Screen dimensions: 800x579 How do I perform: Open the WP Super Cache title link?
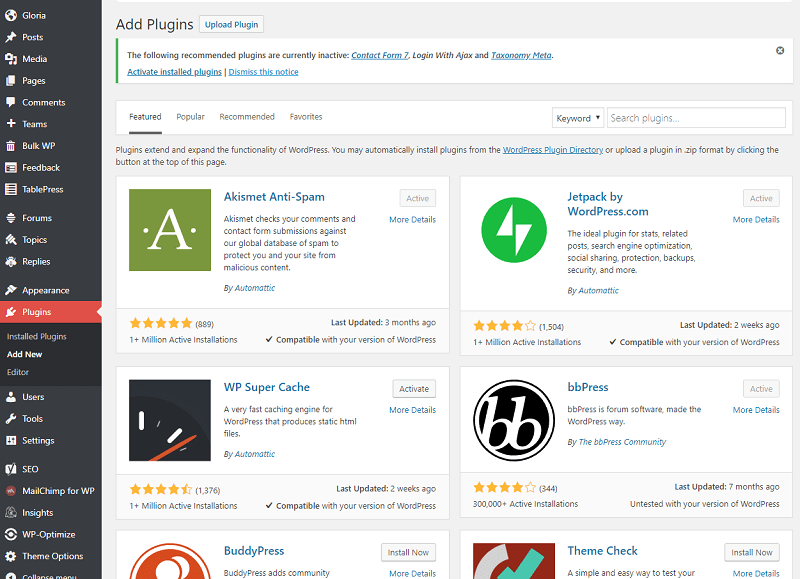tap(267, 387)
